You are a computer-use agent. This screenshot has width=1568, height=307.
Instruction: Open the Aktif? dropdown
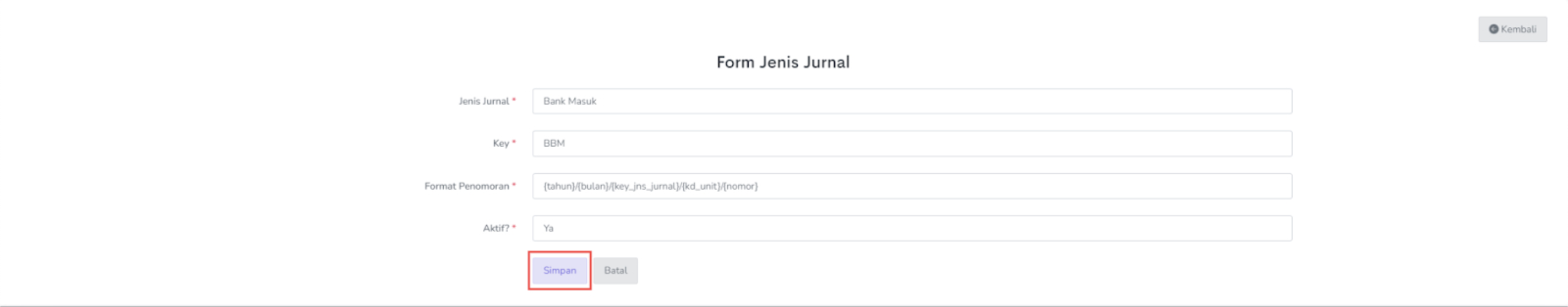coord(911,229)
